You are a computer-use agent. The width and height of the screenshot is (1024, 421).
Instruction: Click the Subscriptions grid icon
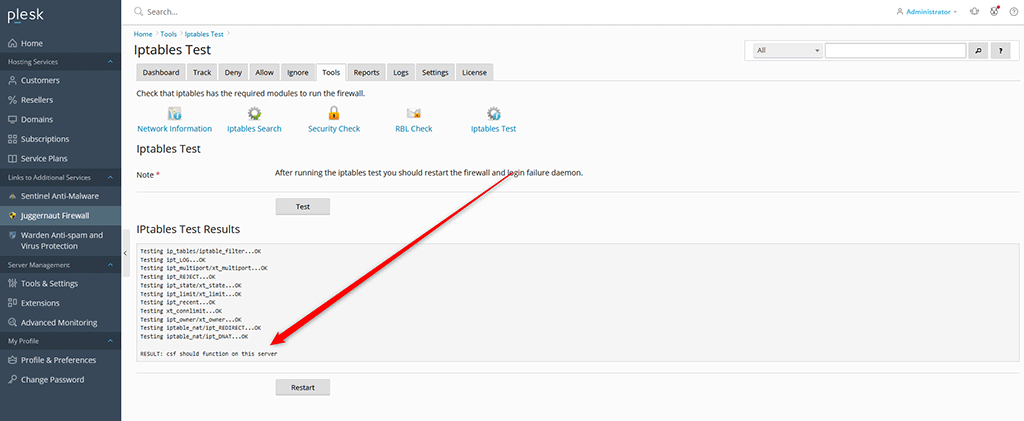pos(12,139)
